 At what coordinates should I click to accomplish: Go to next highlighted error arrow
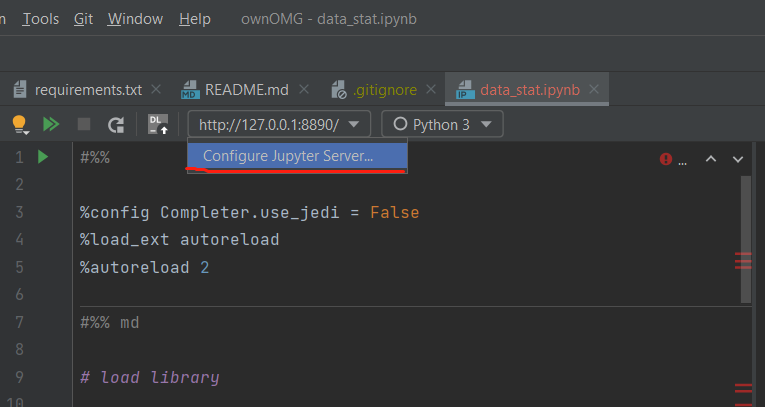click(738, 159)
